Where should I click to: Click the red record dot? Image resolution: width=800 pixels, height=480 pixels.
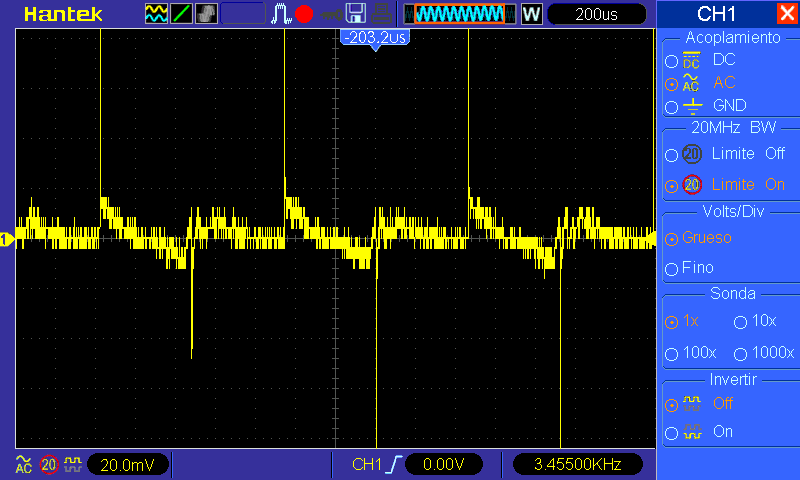tap(304, 14)
